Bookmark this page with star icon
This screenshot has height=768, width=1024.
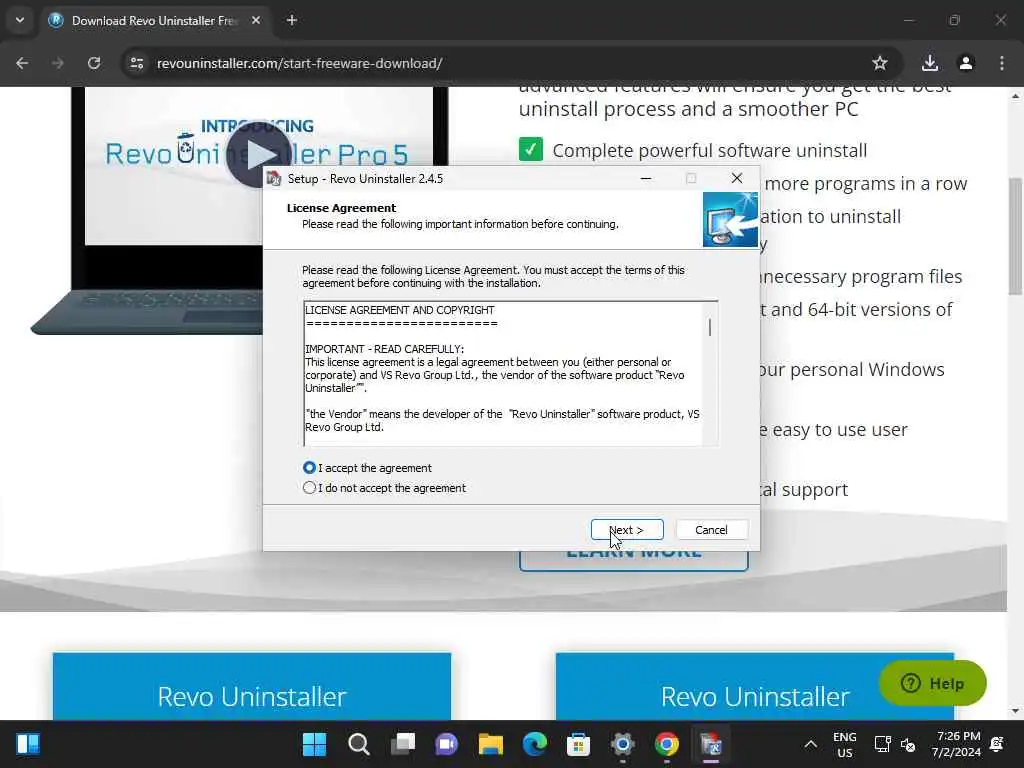pos(880,63)
